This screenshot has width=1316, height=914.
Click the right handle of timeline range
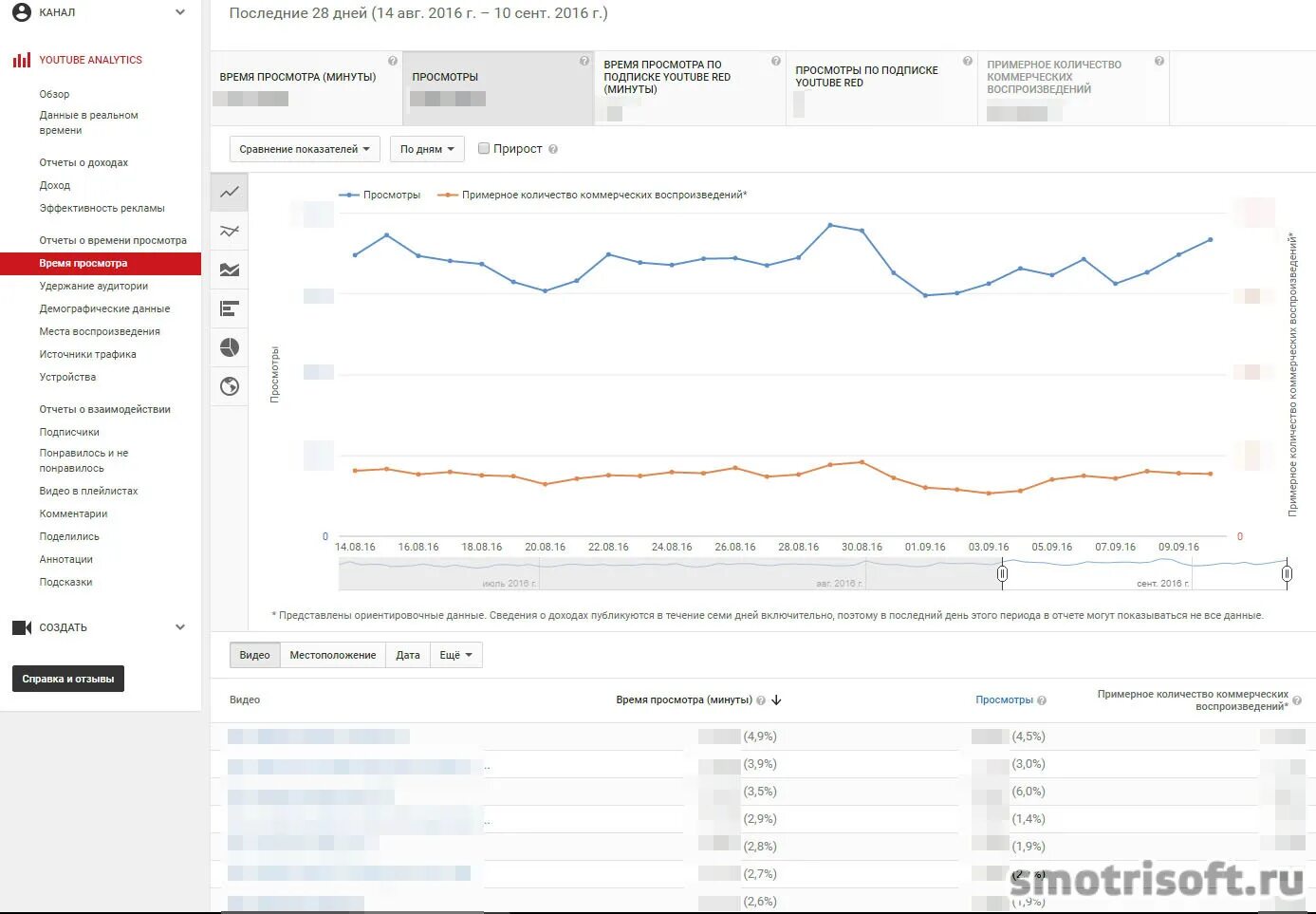coord(1287,573)
